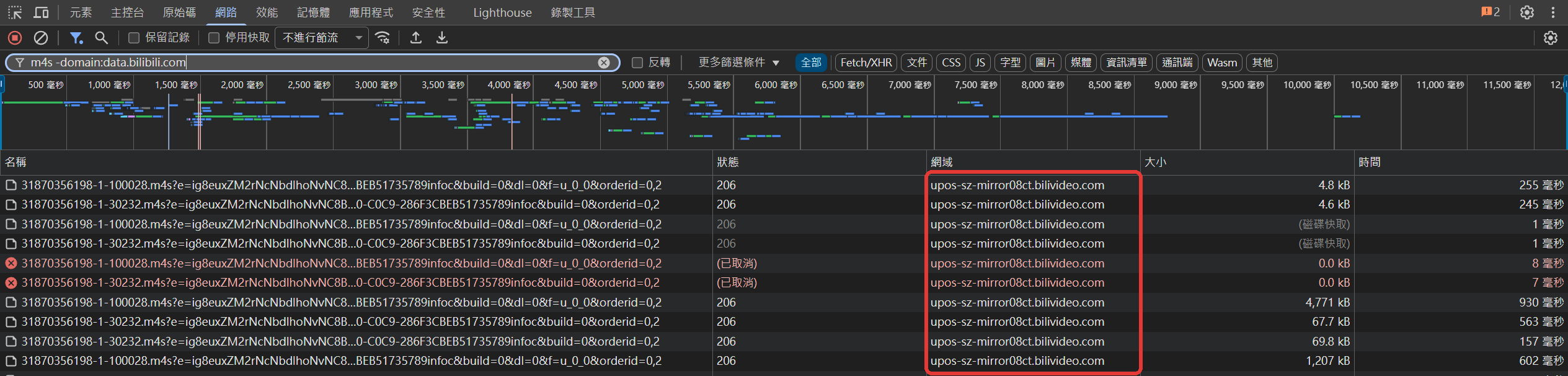Open the 安全性 tab

coord(428,12)
